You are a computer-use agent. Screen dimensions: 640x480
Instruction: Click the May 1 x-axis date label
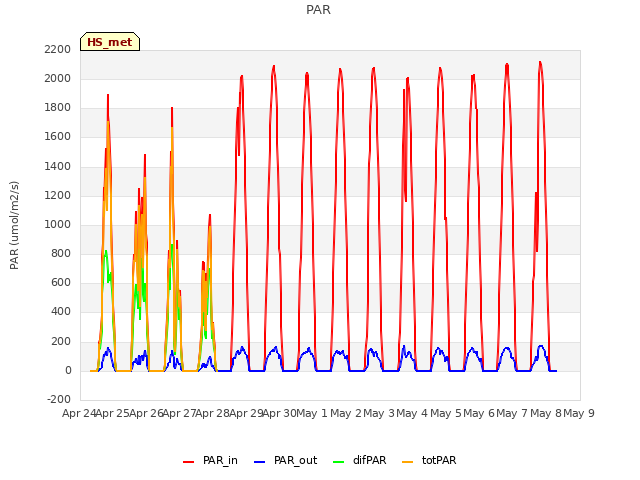[312, 413]
